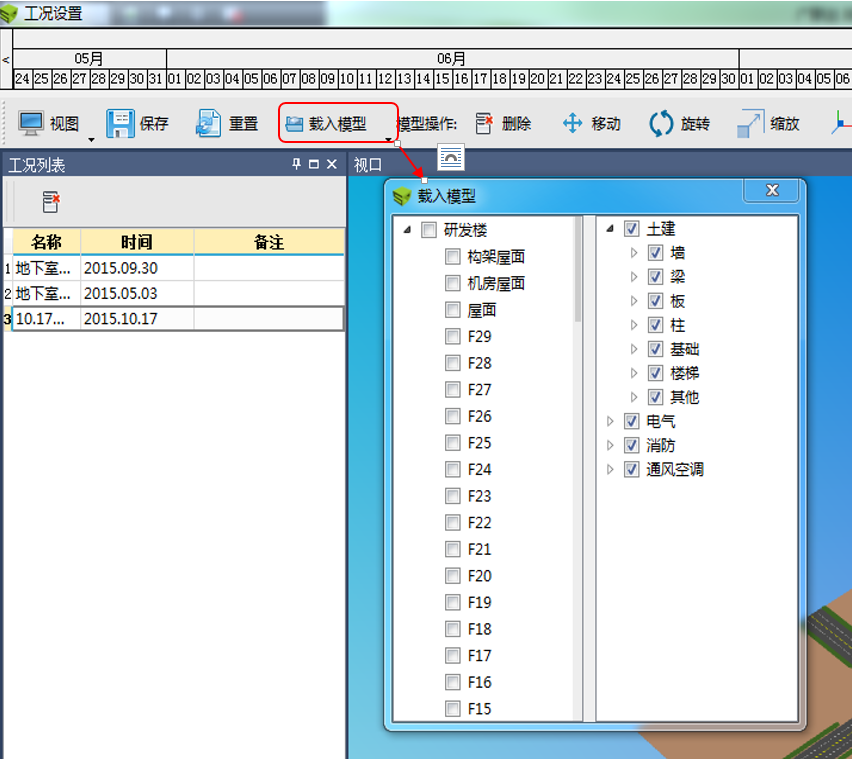Image resolution: width=852 pixels, height=759 pixels.
Task: Click 载入模型 load model button
Action: [x=326, y=124]
